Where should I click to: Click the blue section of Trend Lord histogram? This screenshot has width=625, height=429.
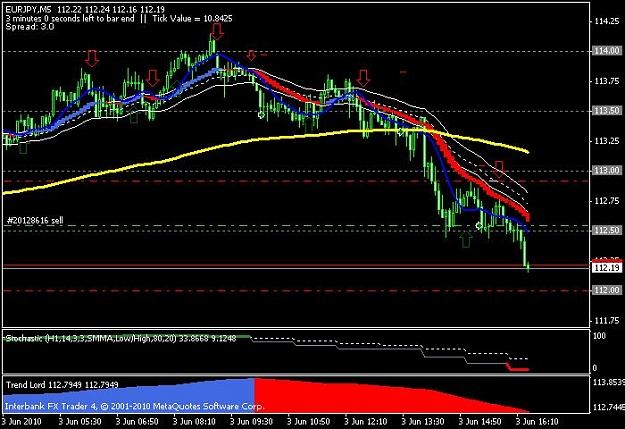[159, 397]
